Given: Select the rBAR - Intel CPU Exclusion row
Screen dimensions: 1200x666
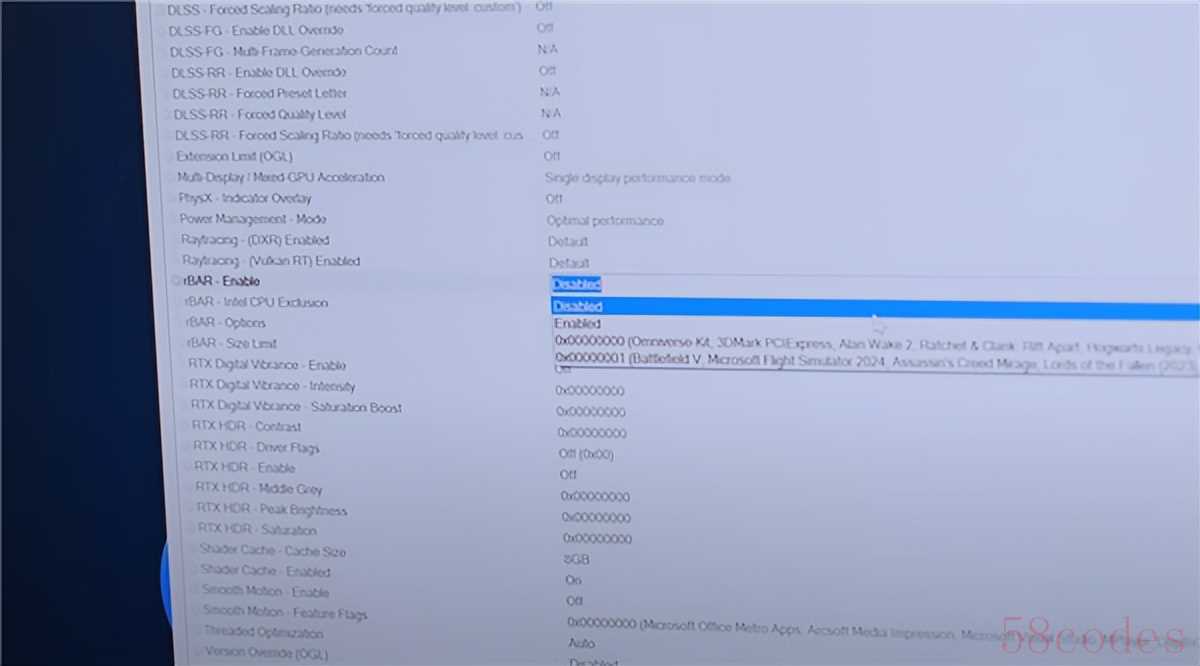Looking at the screenshot, I should tap(257, 302).
